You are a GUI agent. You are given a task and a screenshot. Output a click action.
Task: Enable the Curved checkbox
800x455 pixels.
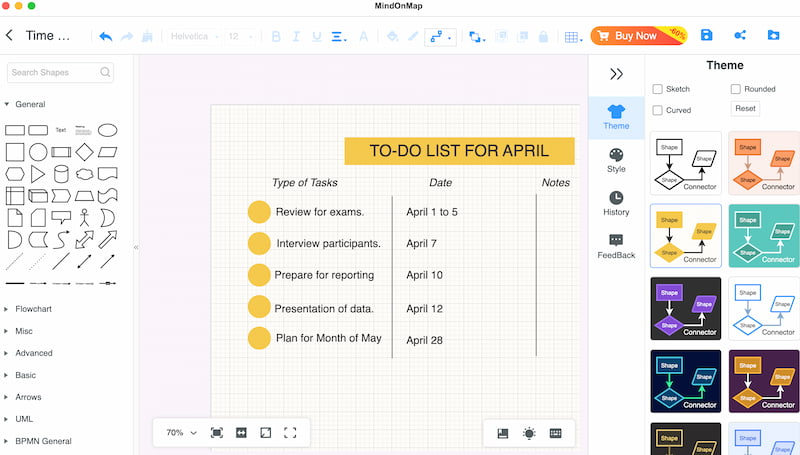coord(658,110)
